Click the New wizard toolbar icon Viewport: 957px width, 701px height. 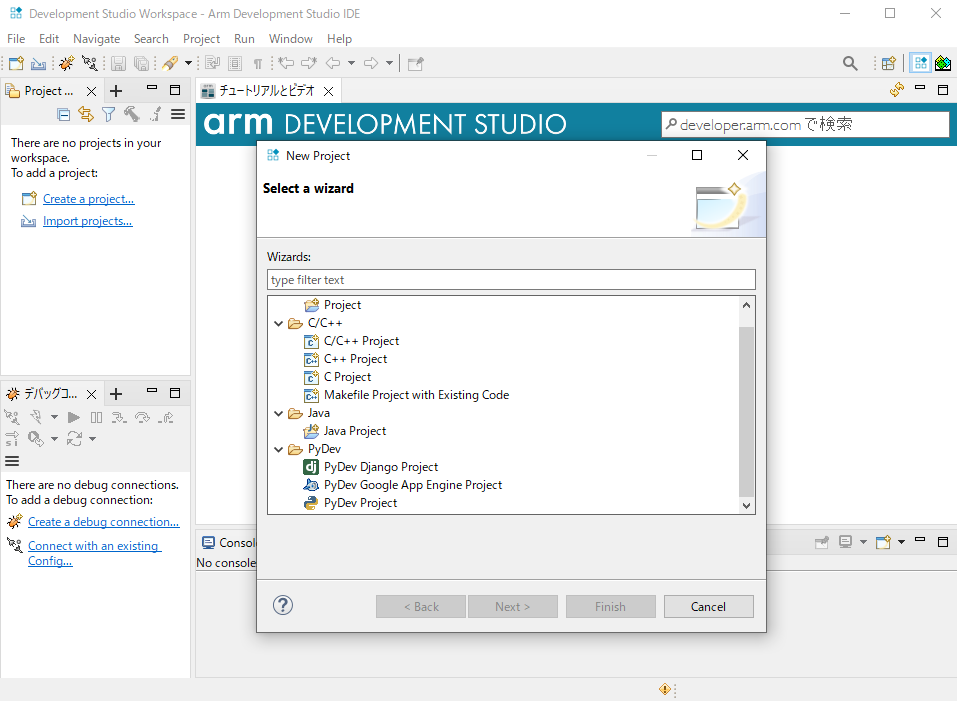pyautogui.click(x=16, y=63)
